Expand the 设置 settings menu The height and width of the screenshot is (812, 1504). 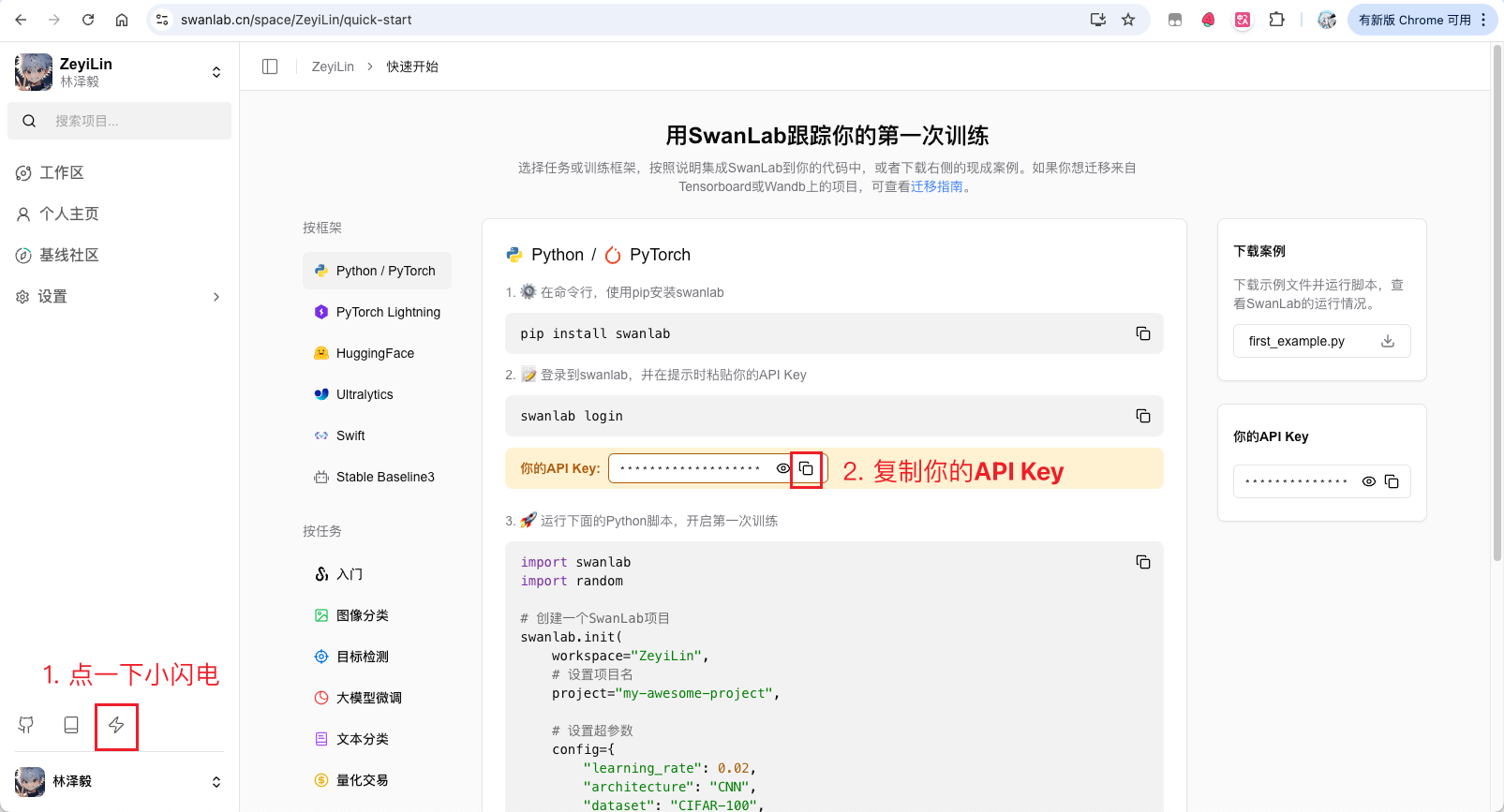coord(120,297)
